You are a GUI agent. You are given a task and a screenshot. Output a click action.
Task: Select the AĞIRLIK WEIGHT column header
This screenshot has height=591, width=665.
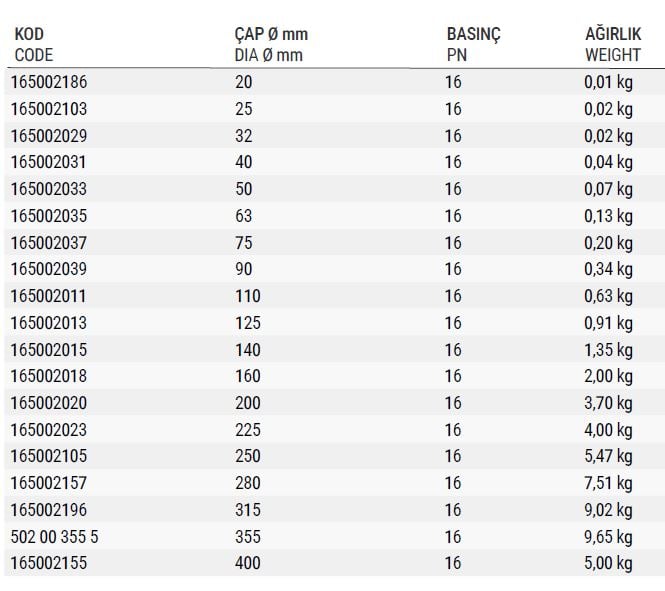point(613,45)
